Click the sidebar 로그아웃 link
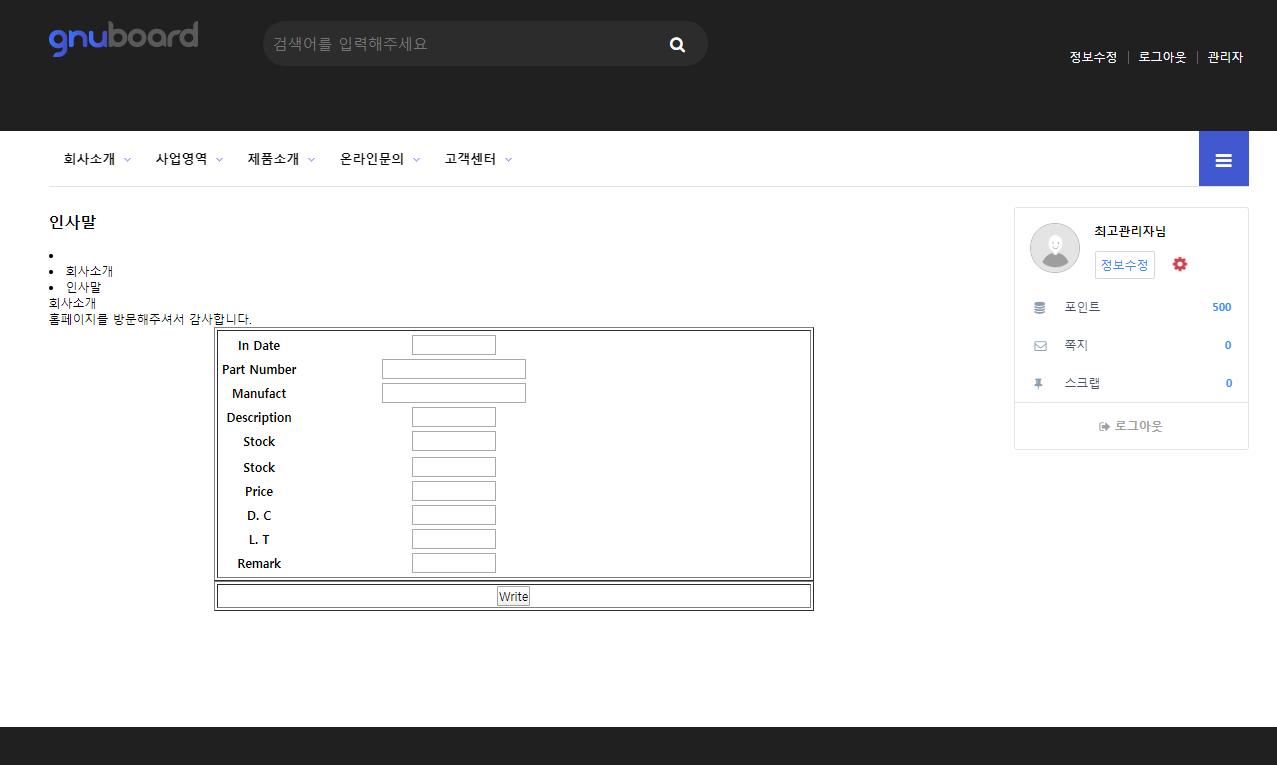The image size is (1277, 765). [1131, 426]
